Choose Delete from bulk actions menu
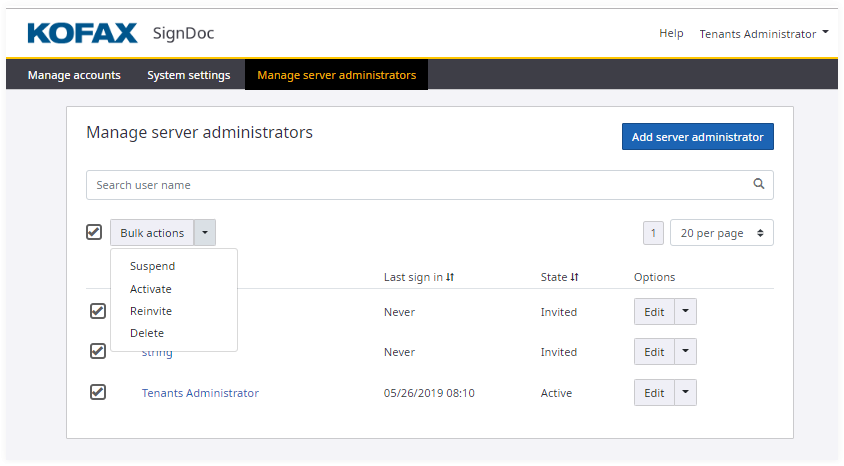 pyautogui.click(x=147, y=333)
